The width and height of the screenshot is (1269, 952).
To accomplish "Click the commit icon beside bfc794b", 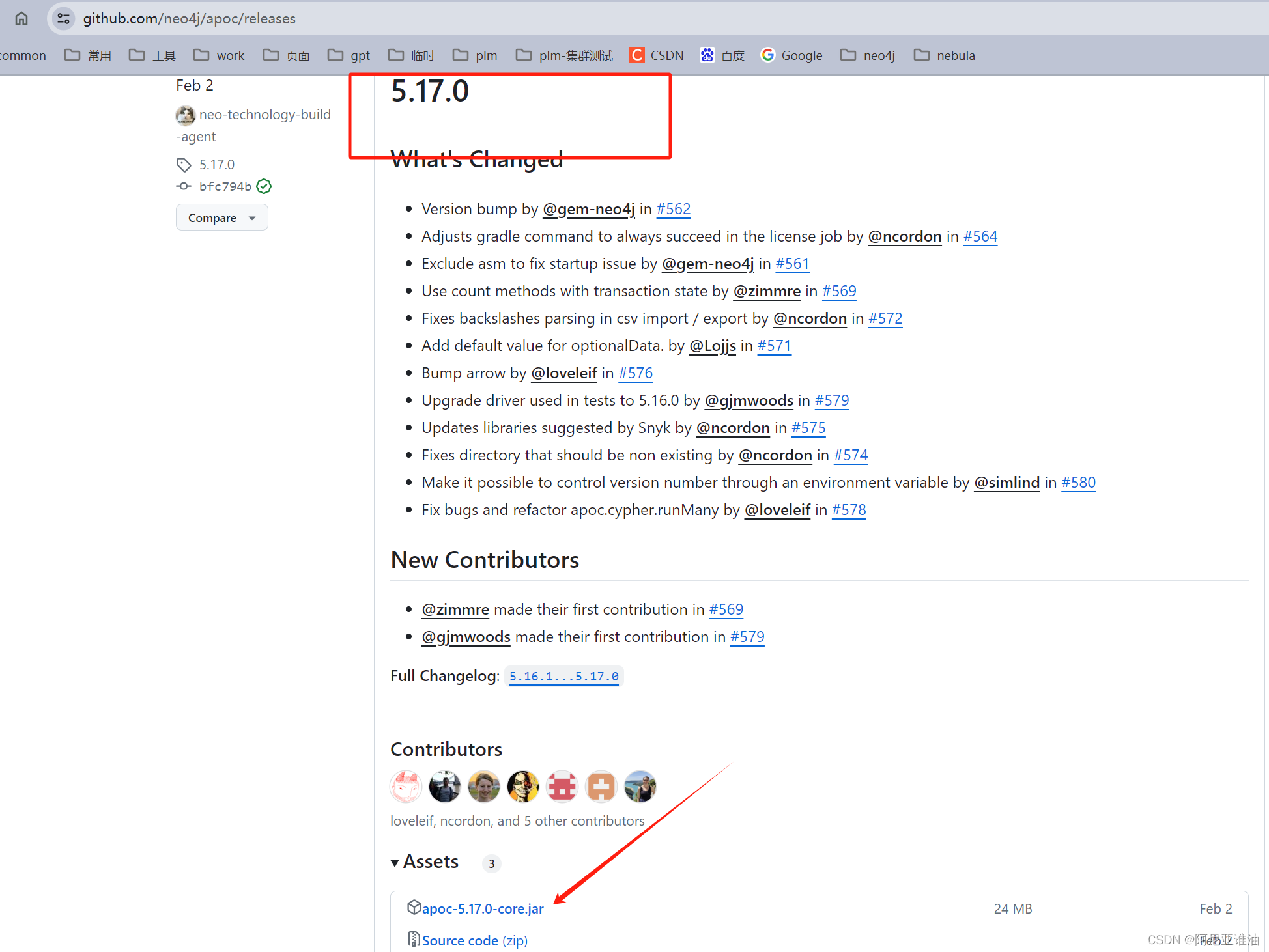I will [x=184, y=186].
